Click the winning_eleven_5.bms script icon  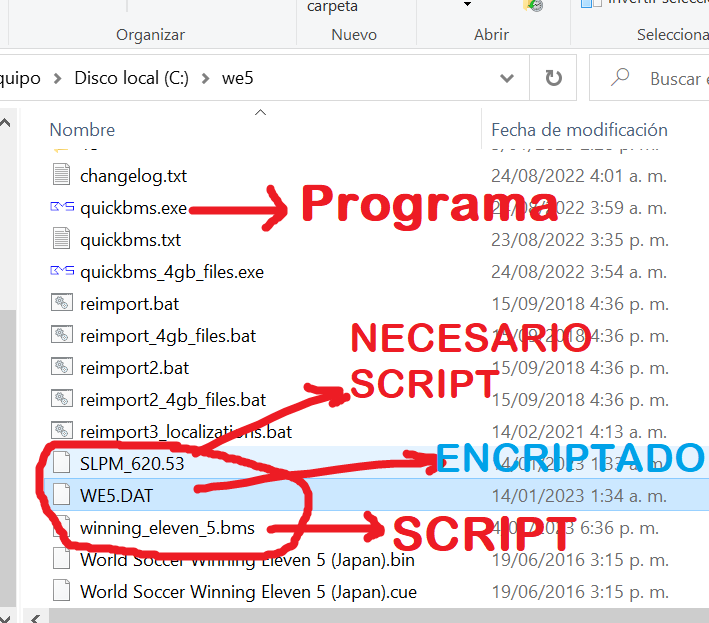[62, 527]
